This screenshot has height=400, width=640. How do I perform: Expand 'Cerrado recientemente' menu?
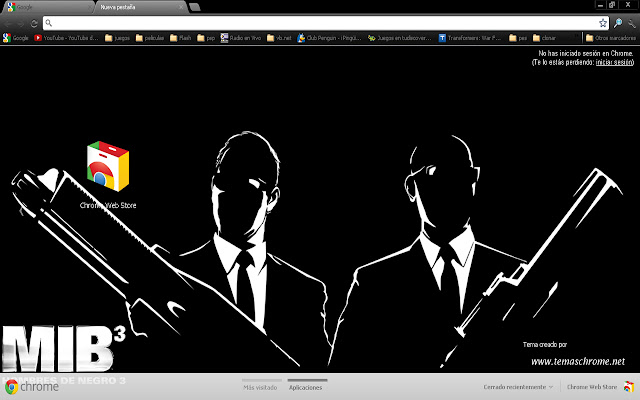tap(518, 387)
